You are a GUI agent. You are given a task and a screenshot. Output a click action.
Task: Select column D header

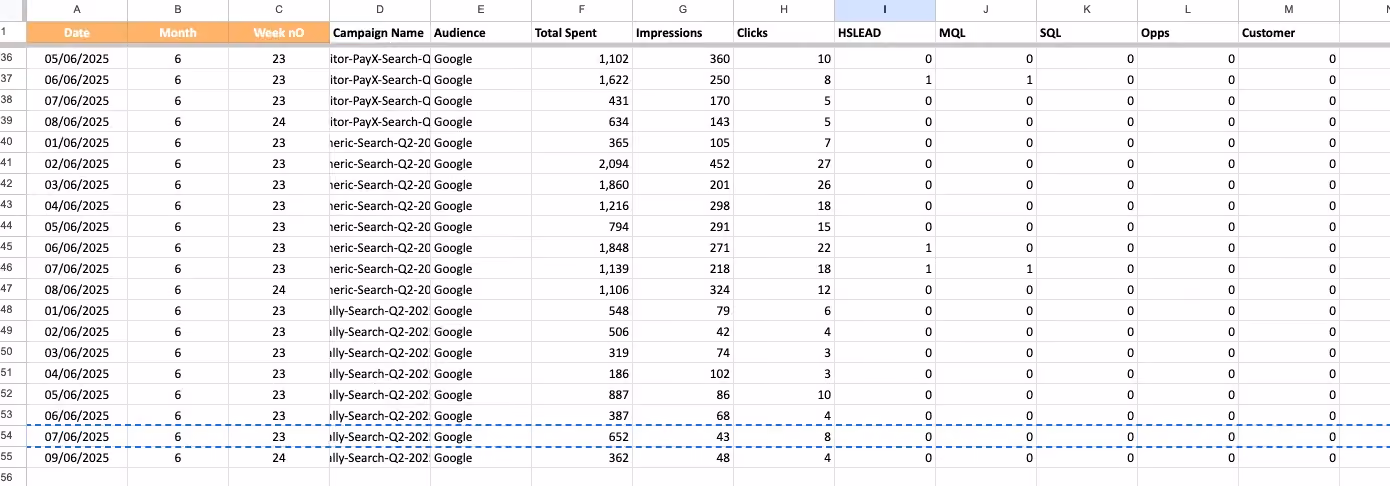tap(380, 10)
